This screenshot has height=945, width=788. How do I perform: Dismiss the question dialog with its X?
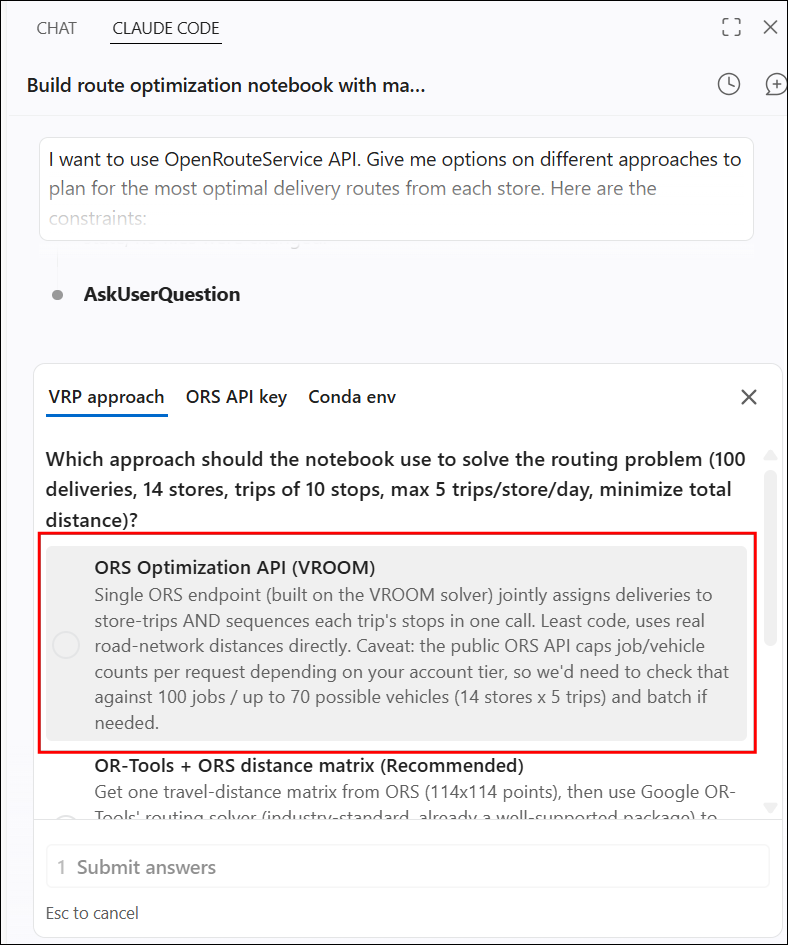tap(748, 397)
